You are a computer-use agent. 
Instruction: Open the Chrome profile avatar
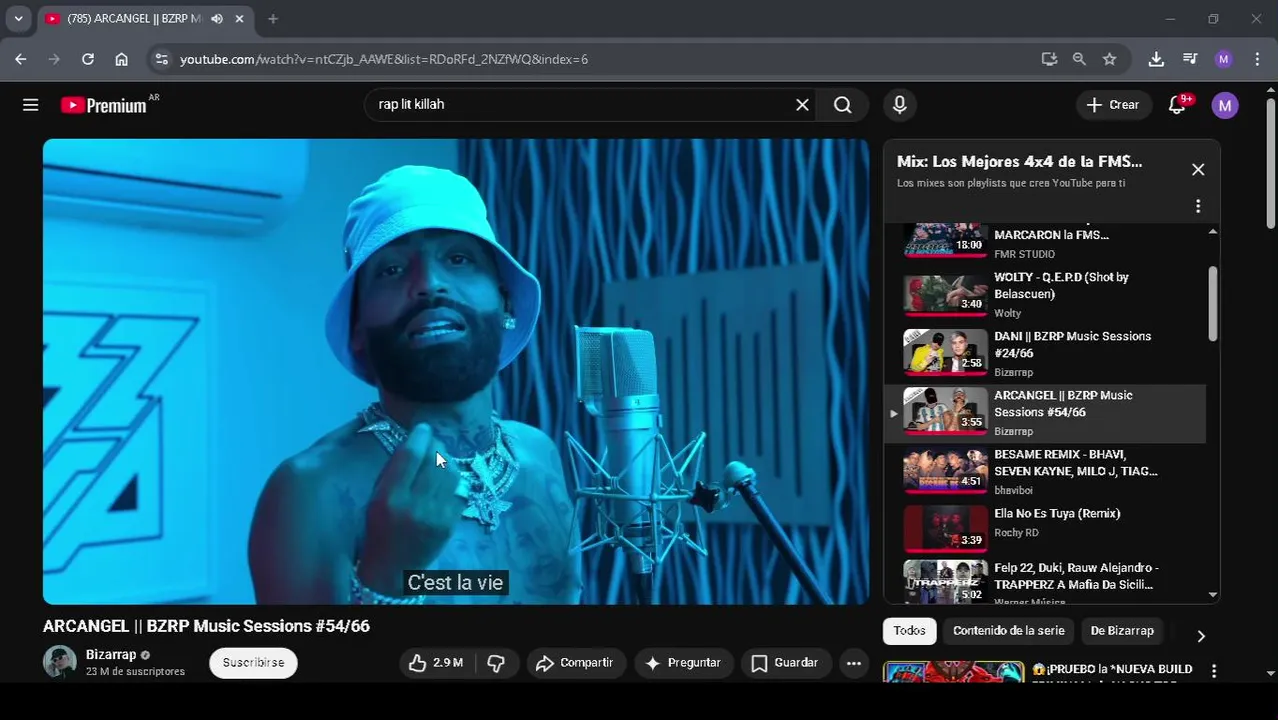(x=1224, y=59)
